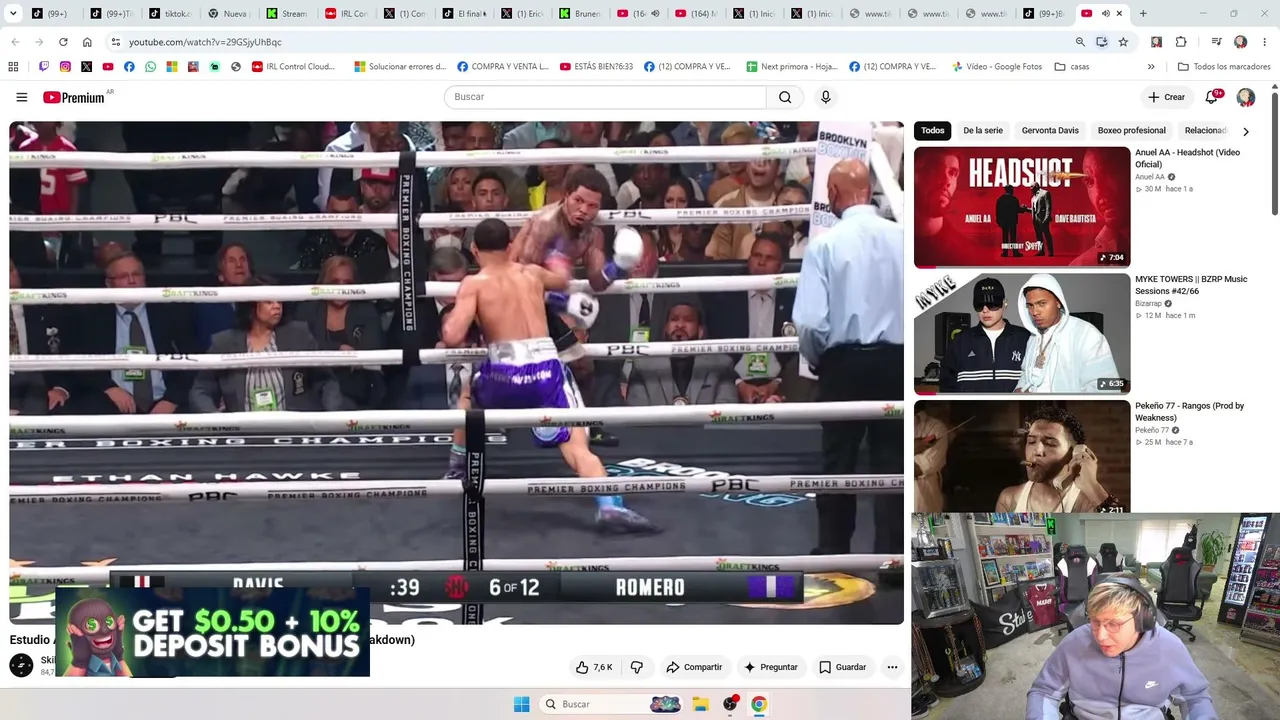Open the Chrome home page button
Image resolution: width=1280 pixels, height=720 pixels.
click(87, 42)
